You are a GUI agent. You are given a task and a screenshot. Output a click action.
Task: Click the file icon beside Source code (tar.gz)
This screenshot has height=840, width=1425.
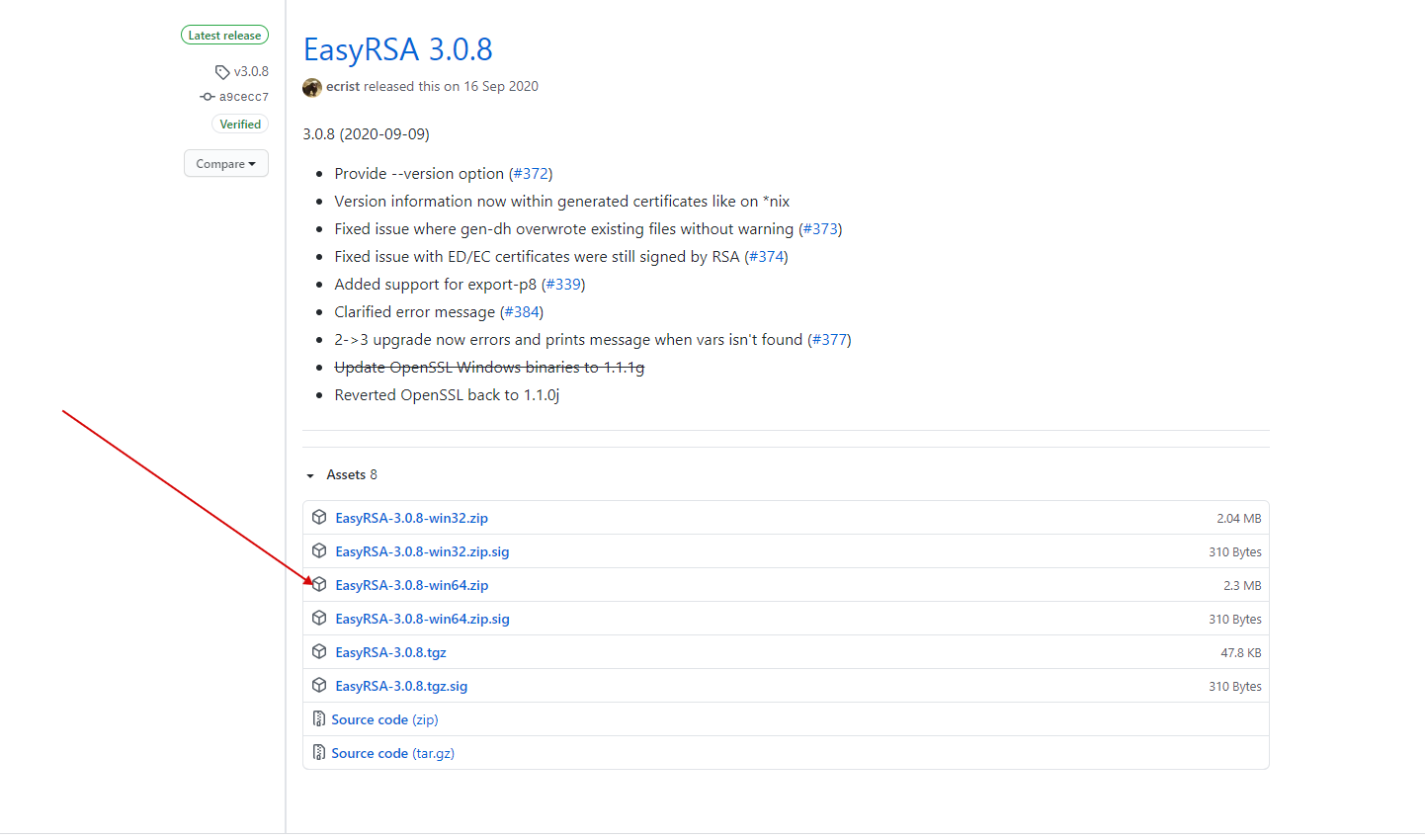pos(318,752)
